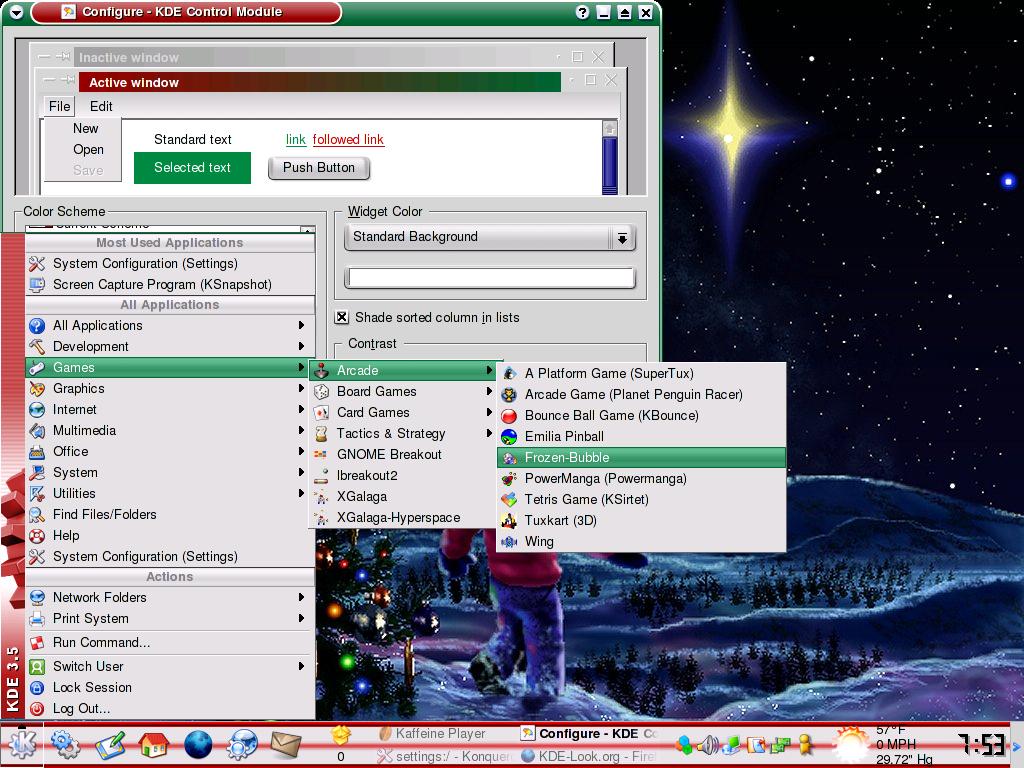Open the File menu in Active window preview
Screen dimensions: 1024x768
[59, 106]
